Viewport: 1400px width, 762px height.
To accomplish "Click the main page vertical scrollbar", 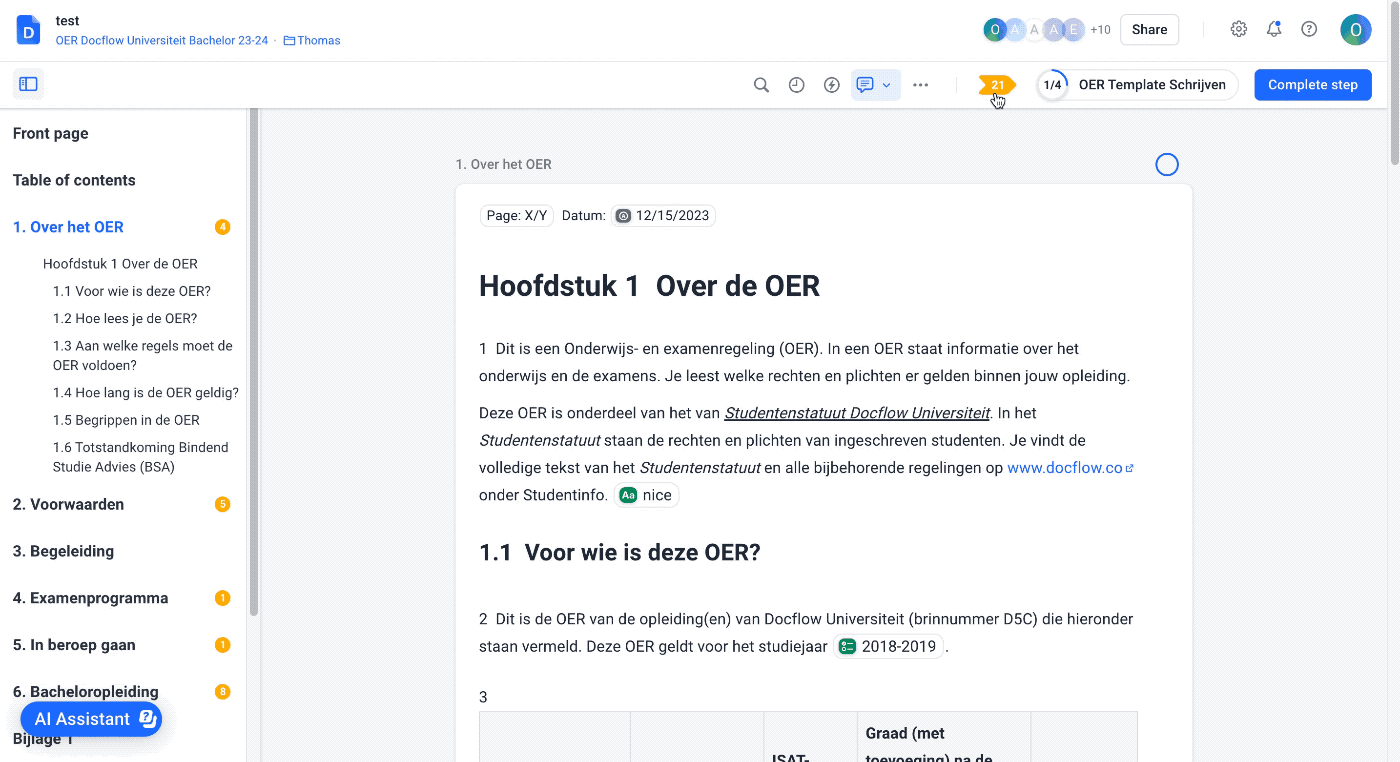I will pyautogui.click(x=1394, y=85).
